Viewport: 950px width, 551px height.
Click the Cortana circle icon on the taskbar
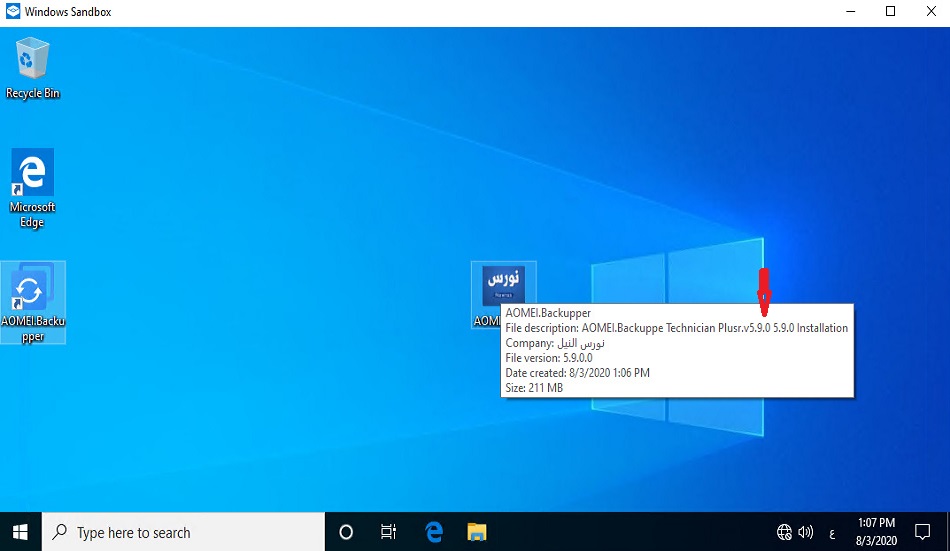click(x=346, y=532)
